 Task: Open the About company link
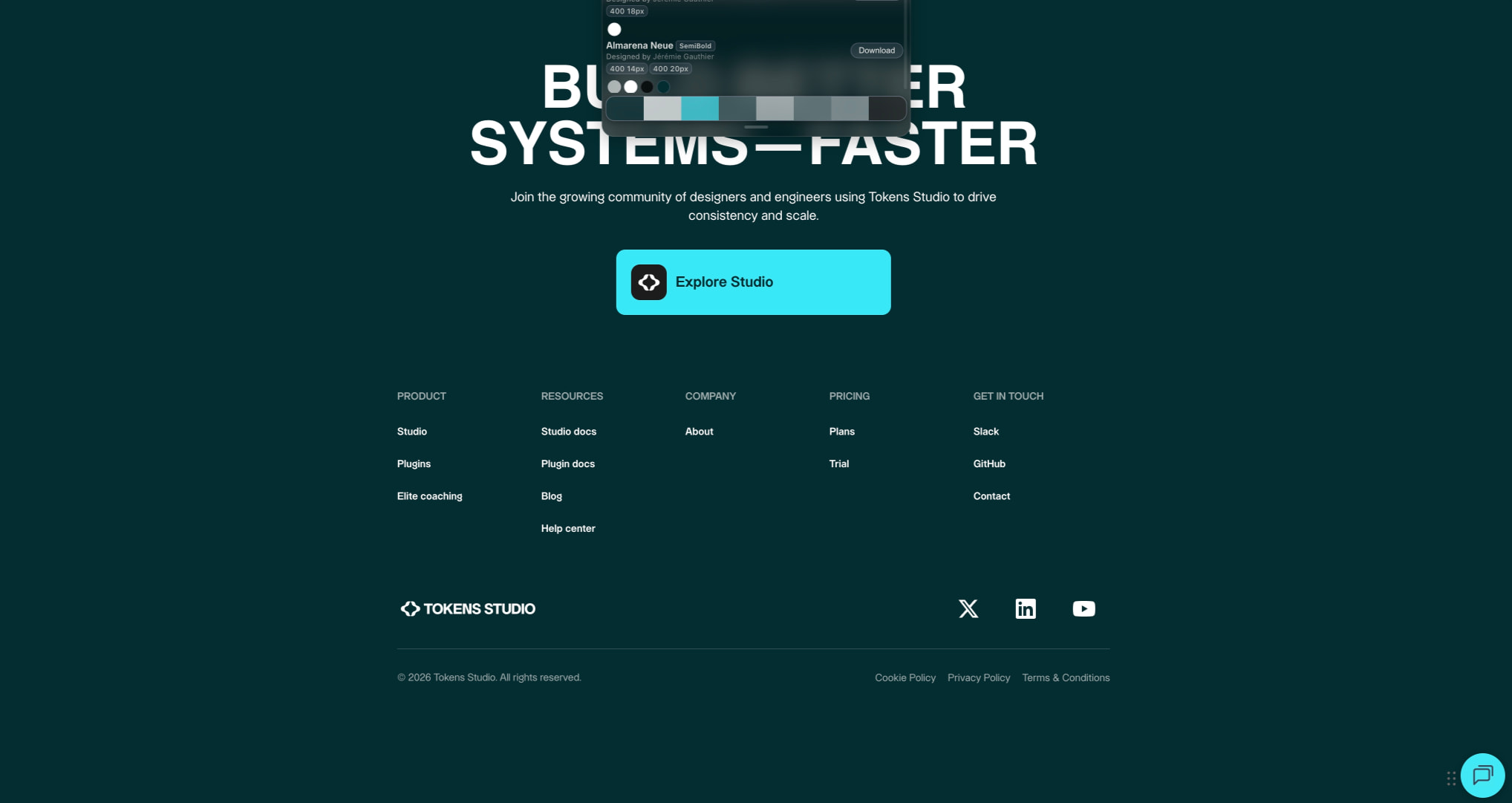click(700, 432)
